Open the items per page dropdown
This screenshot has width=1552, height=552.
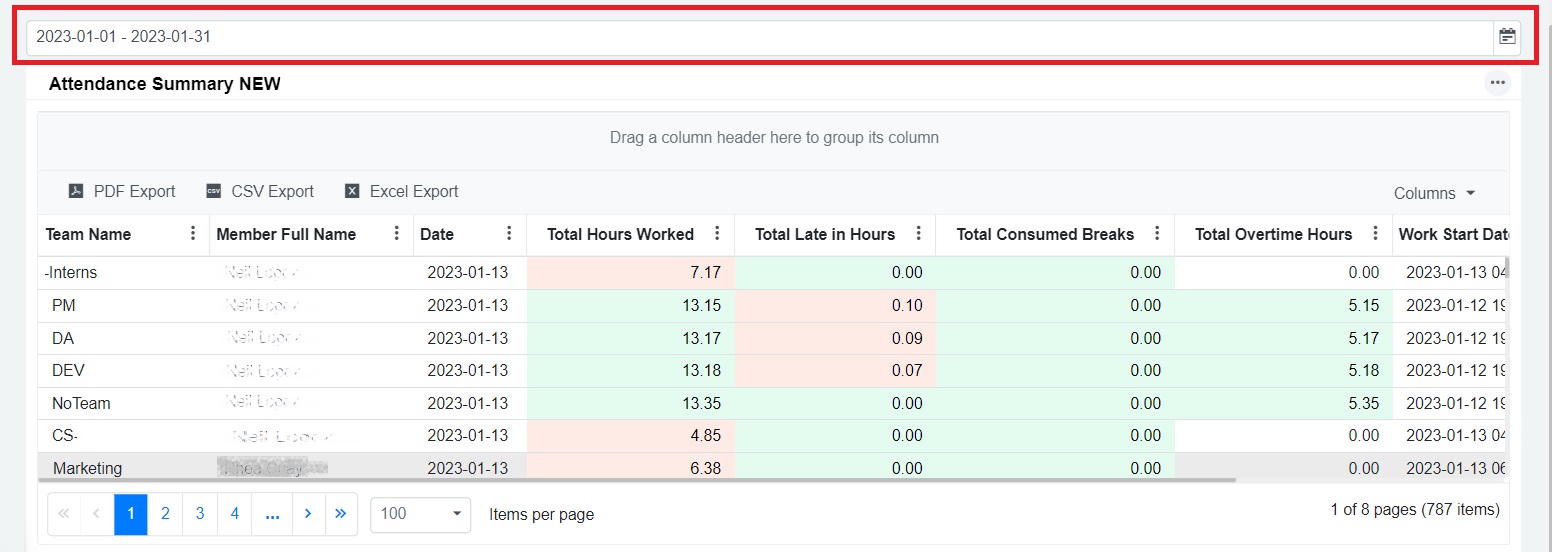(x=420, y=514)
